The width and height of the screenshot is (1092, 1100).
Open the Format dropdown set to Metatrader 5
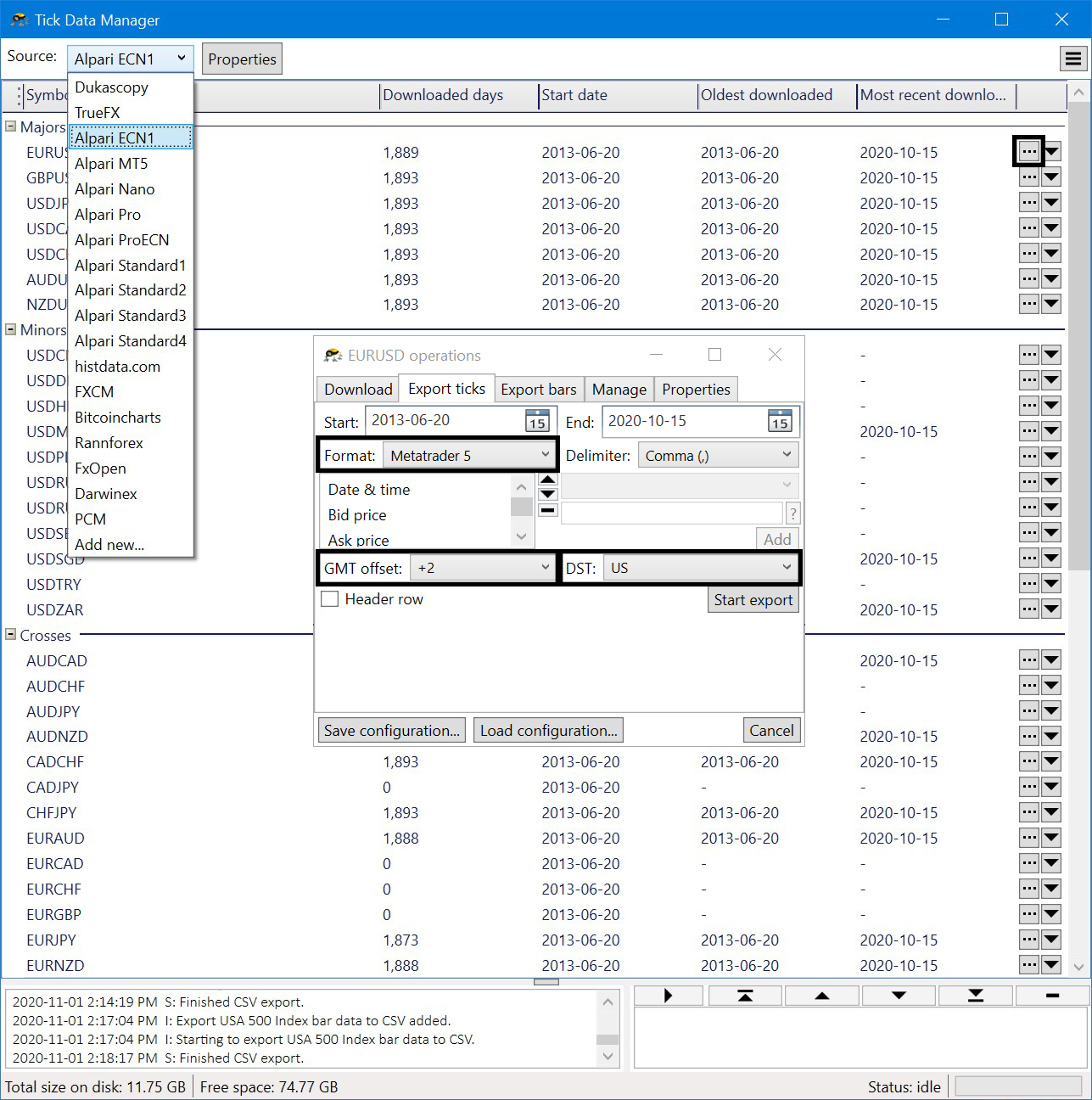pyautogui.click(x=469, y=456)
